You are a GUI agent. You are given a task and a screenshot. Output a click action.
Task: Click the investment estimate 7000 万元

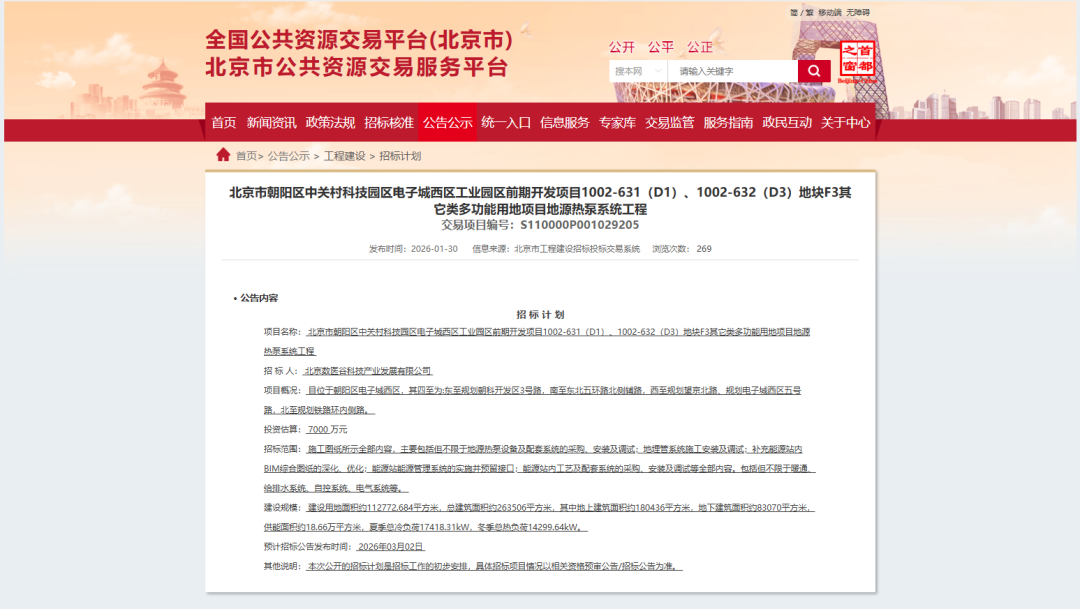click(327, 429)
